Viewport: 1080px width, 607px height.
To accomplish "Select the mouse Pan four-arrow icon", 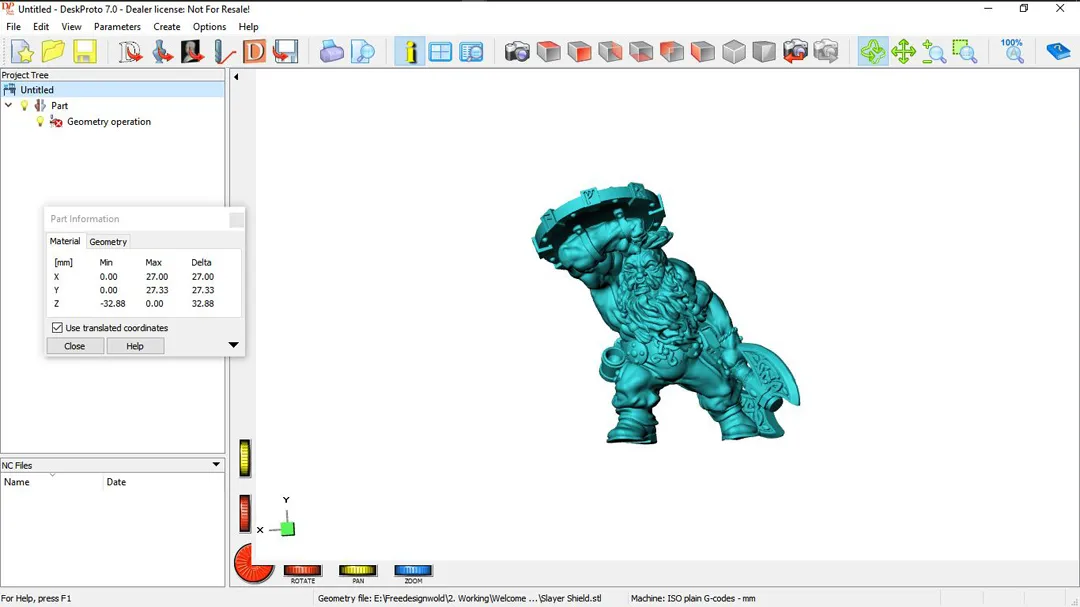I will [904, 52].
